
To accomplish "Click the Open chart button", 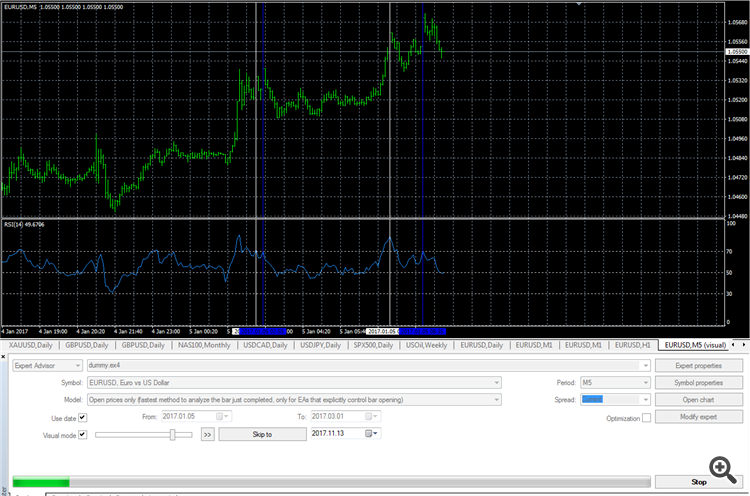I will point(699,400).
